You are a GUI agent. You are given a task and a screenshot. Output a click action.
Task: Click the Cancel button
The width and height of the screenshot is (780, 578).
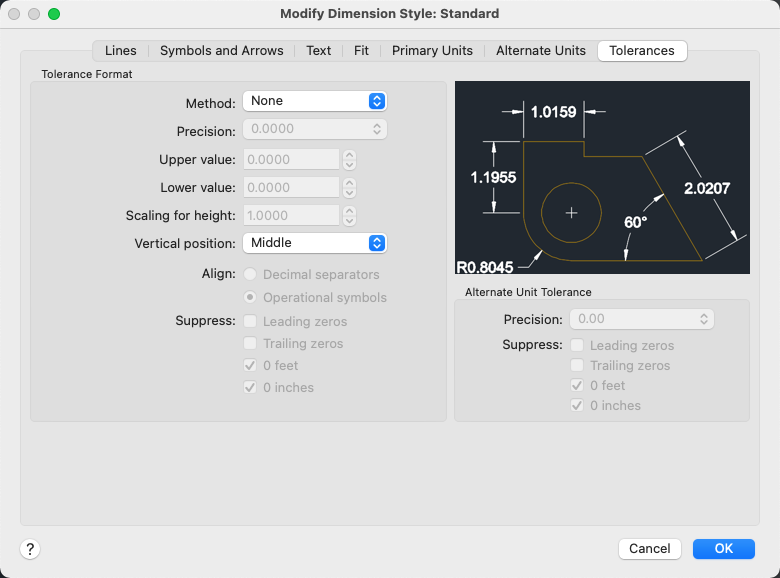point(650,548)
